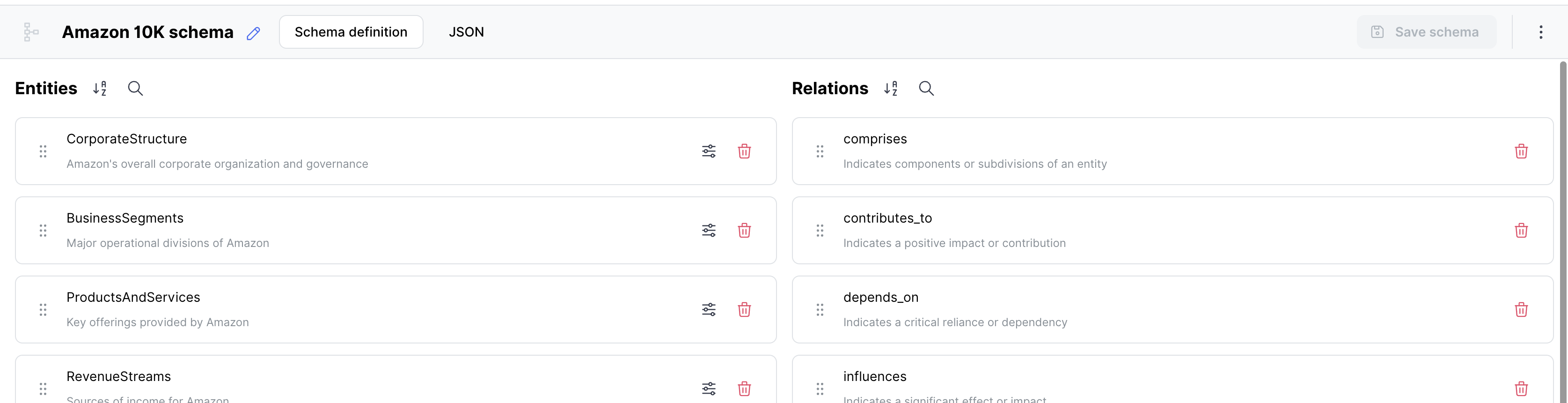This screenshot has width=1568, height=403.
Task: Click the page vertical scrollbar
Action: tap(1562, 231)
